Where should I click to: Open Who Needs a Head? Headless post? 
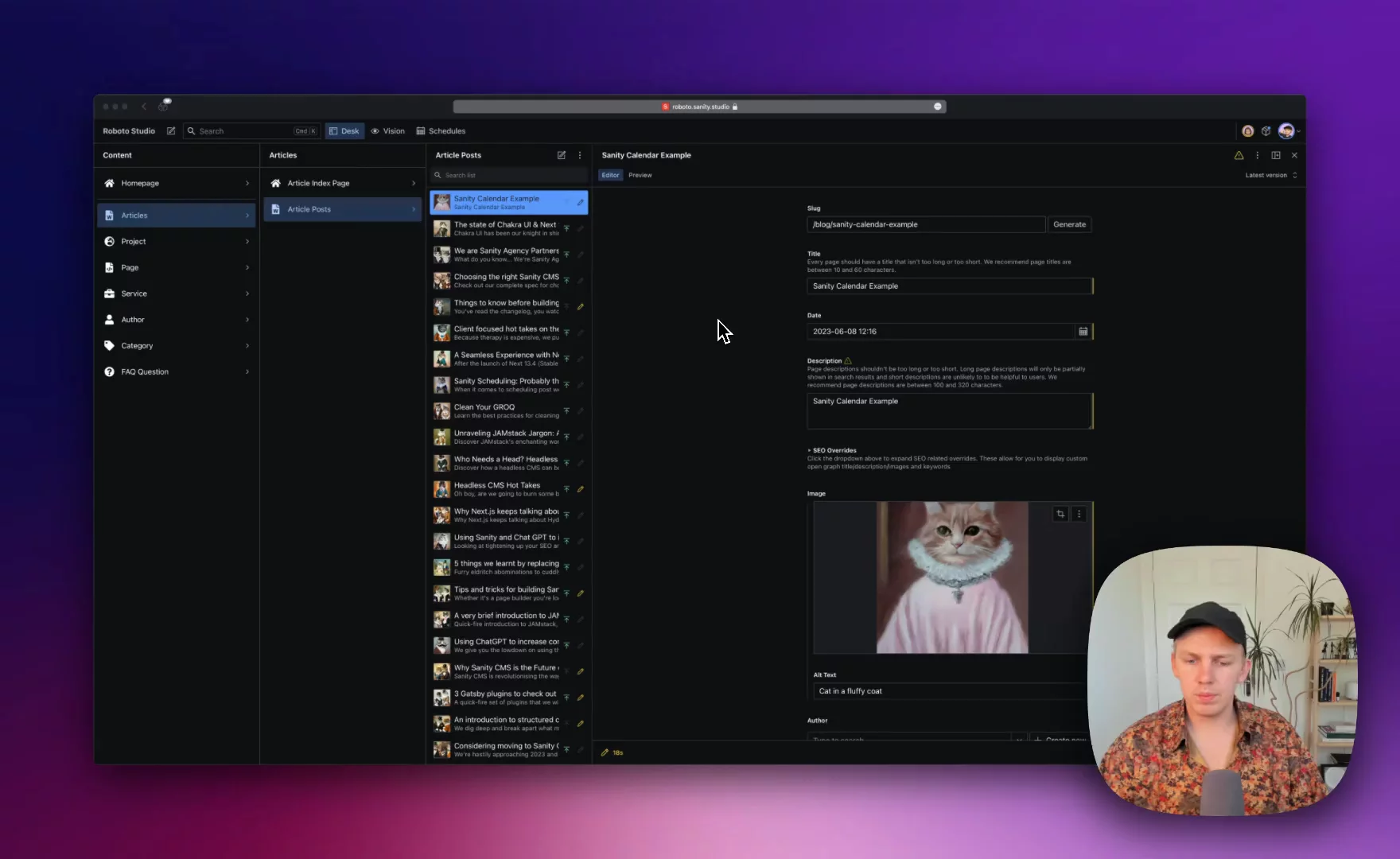click(x=509, y=463)
